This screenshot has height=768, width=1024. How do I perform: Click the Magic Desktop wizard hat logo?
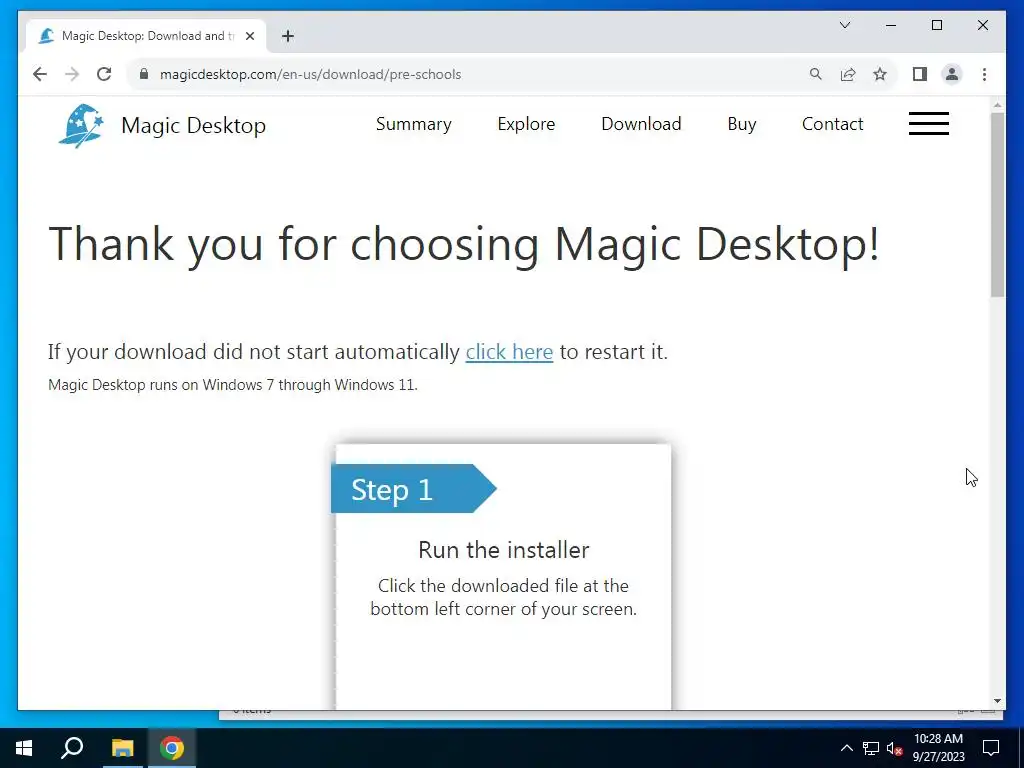click(81, 125)
